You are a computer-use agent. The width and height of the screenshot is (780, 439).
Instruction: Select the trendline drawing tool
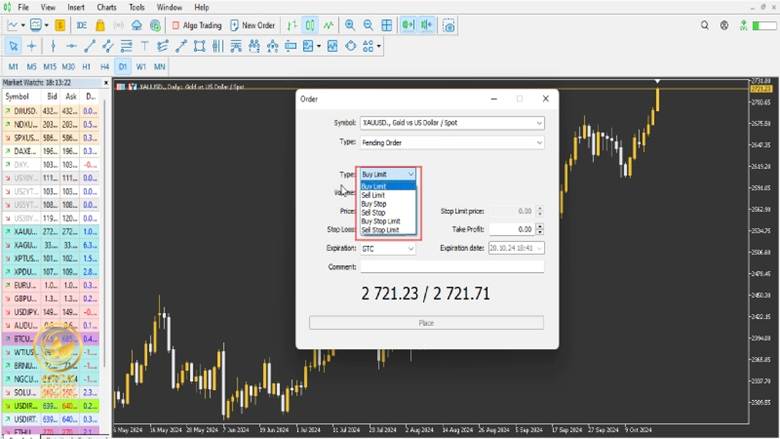pos(90,46)
